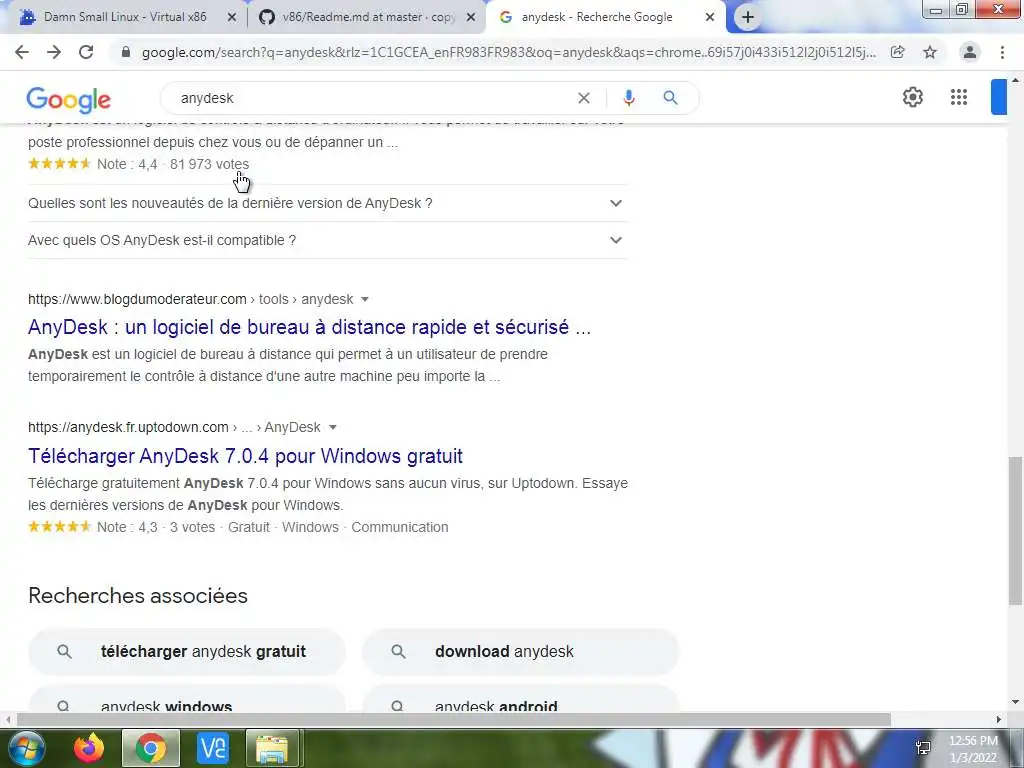Open the uptodown result options arrow
This screenshot has height=768, width=1024.
pos(332,427)
